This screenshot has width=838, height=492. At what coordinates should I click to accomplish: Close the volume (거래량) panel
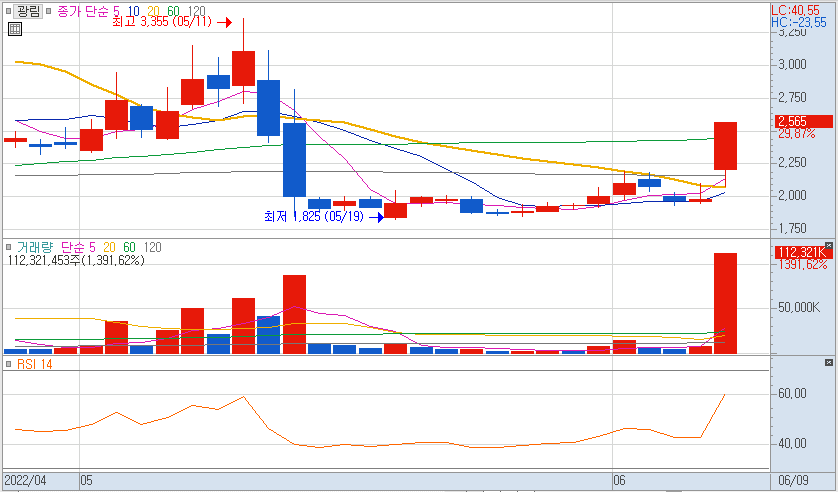pyautogui.click(x=828, y=246)
